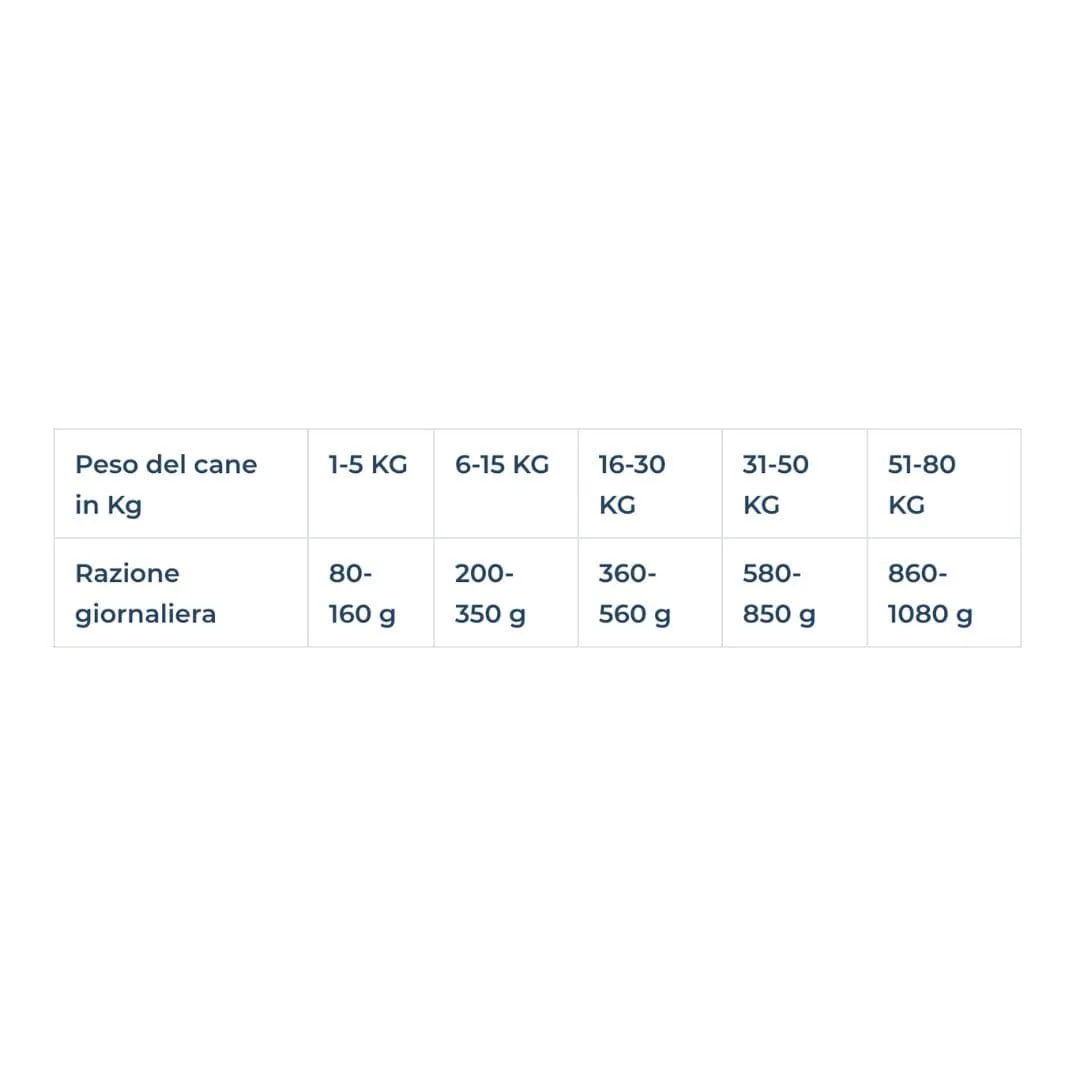1080x1080 pixels.
Task: Select the '860-1080 g' ration cell
Action: pos(944,592)
